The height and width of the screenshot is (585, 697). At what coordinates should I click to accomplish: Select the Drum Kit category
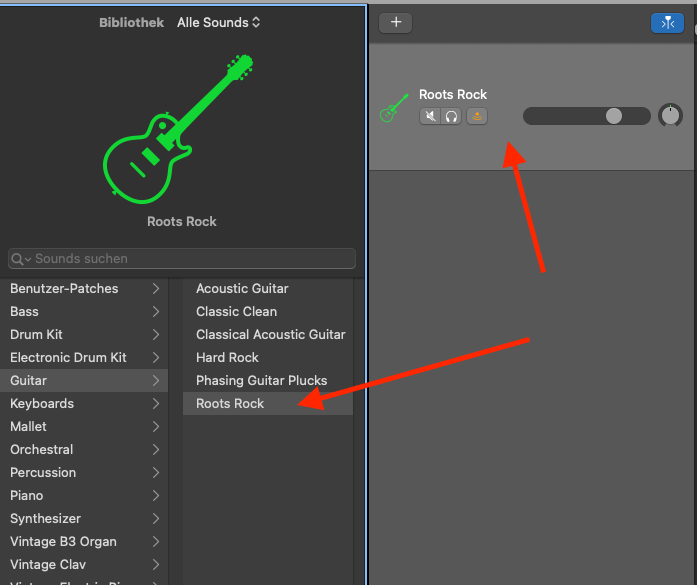point(84,334)
